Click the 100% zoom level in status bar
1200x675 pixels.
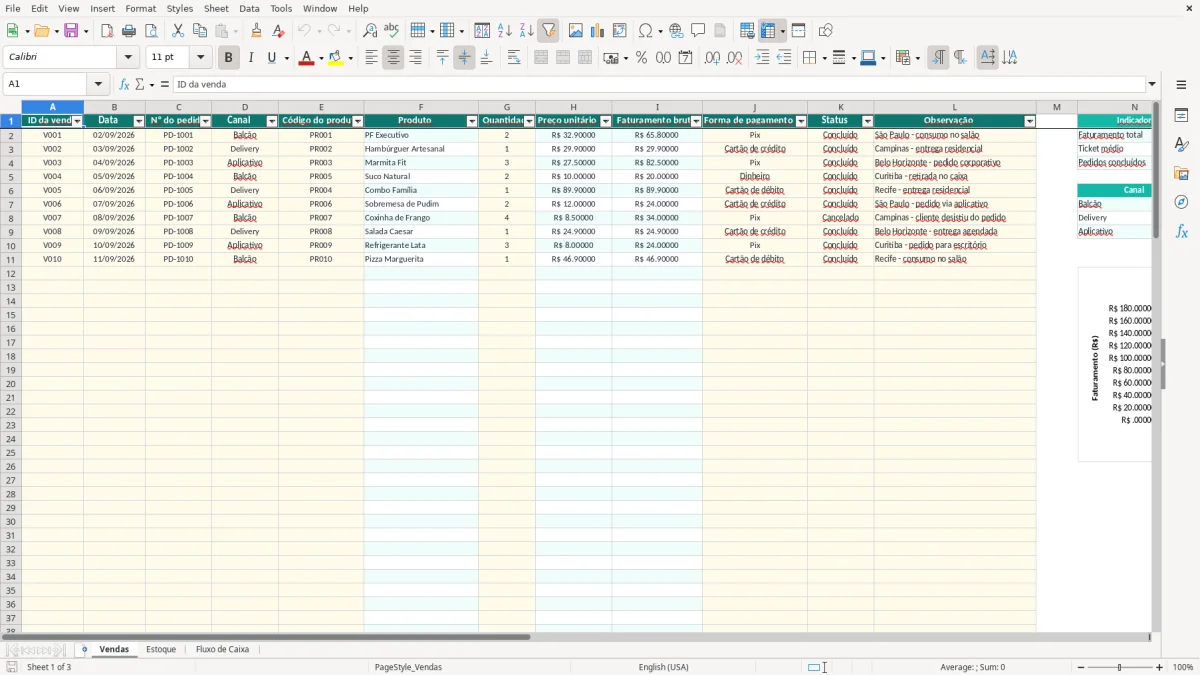pyautogui.click(x=1183, y=667)
